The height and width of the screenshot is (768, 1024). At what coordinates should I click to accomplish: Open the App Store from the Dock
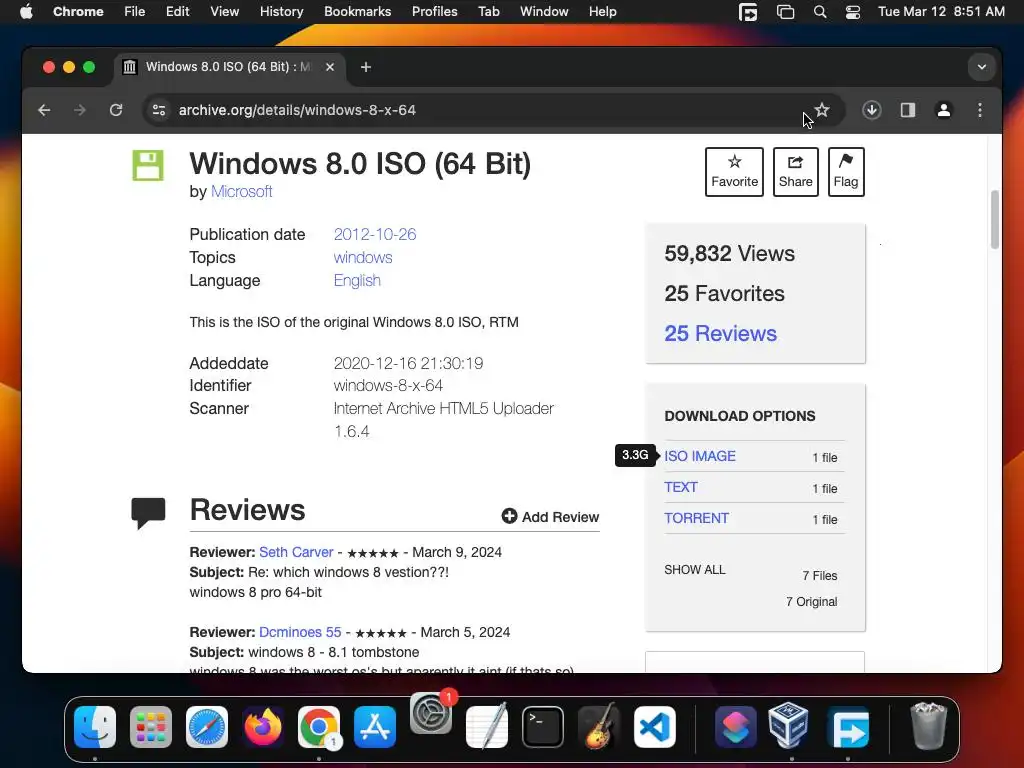click(375, 727)
